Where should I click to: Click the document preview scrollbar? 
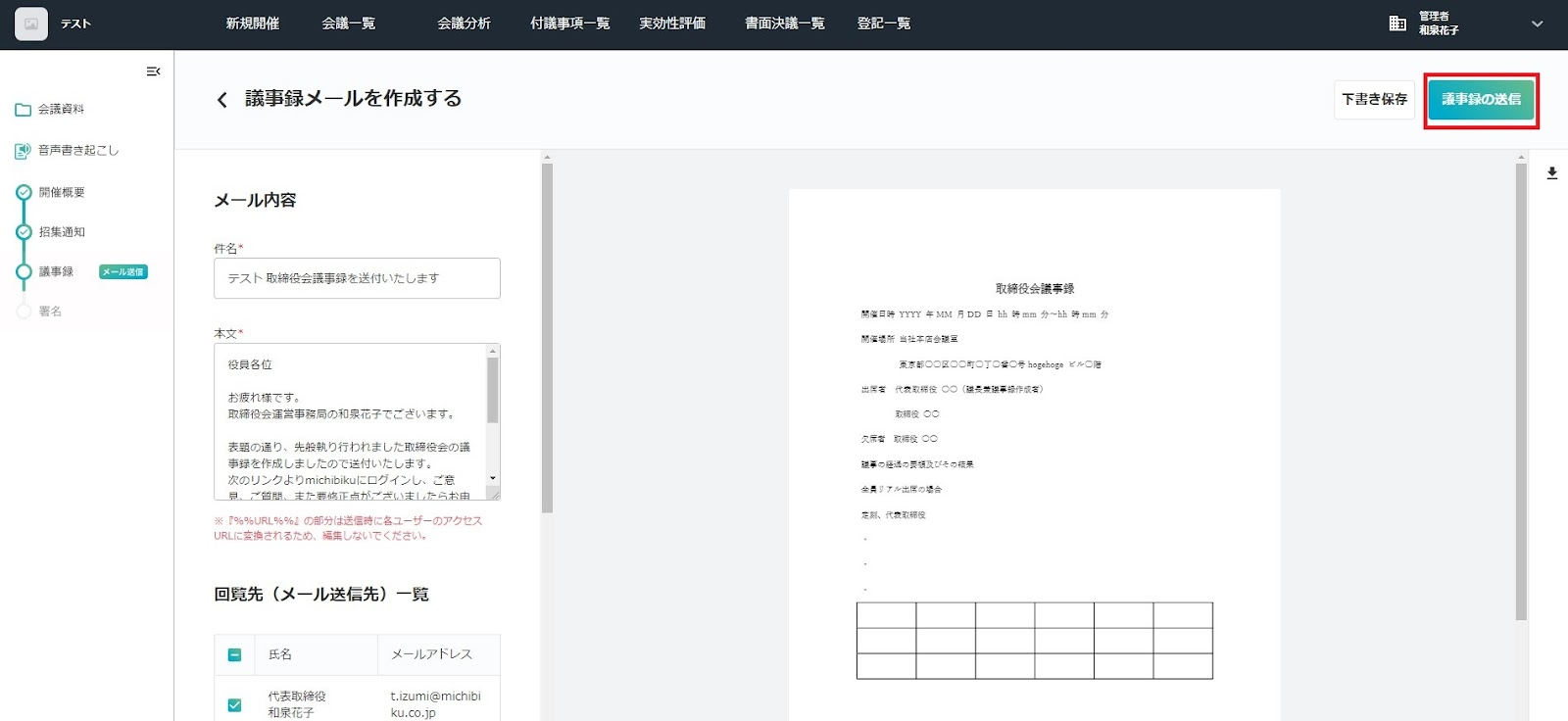[x=1521, y=392]
